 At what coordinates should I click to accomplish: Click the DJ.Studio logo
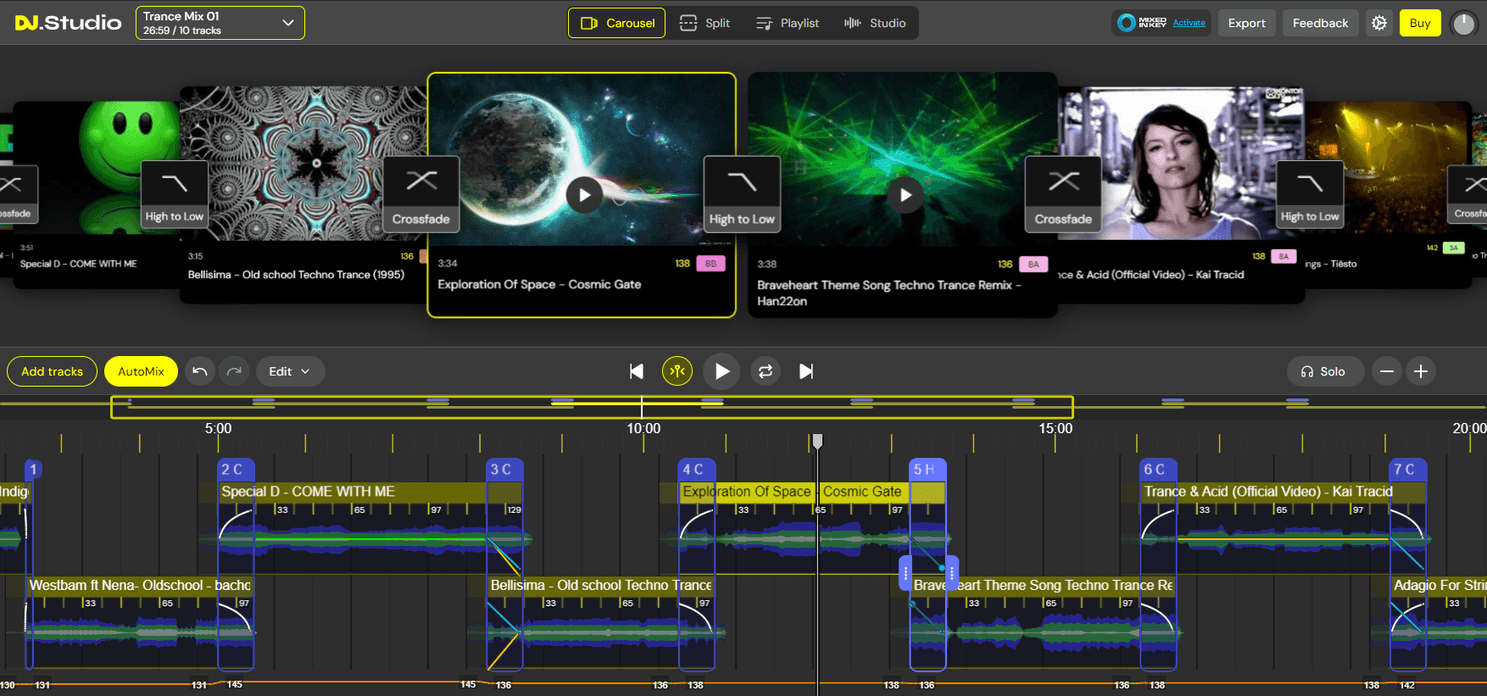(68, 23)
